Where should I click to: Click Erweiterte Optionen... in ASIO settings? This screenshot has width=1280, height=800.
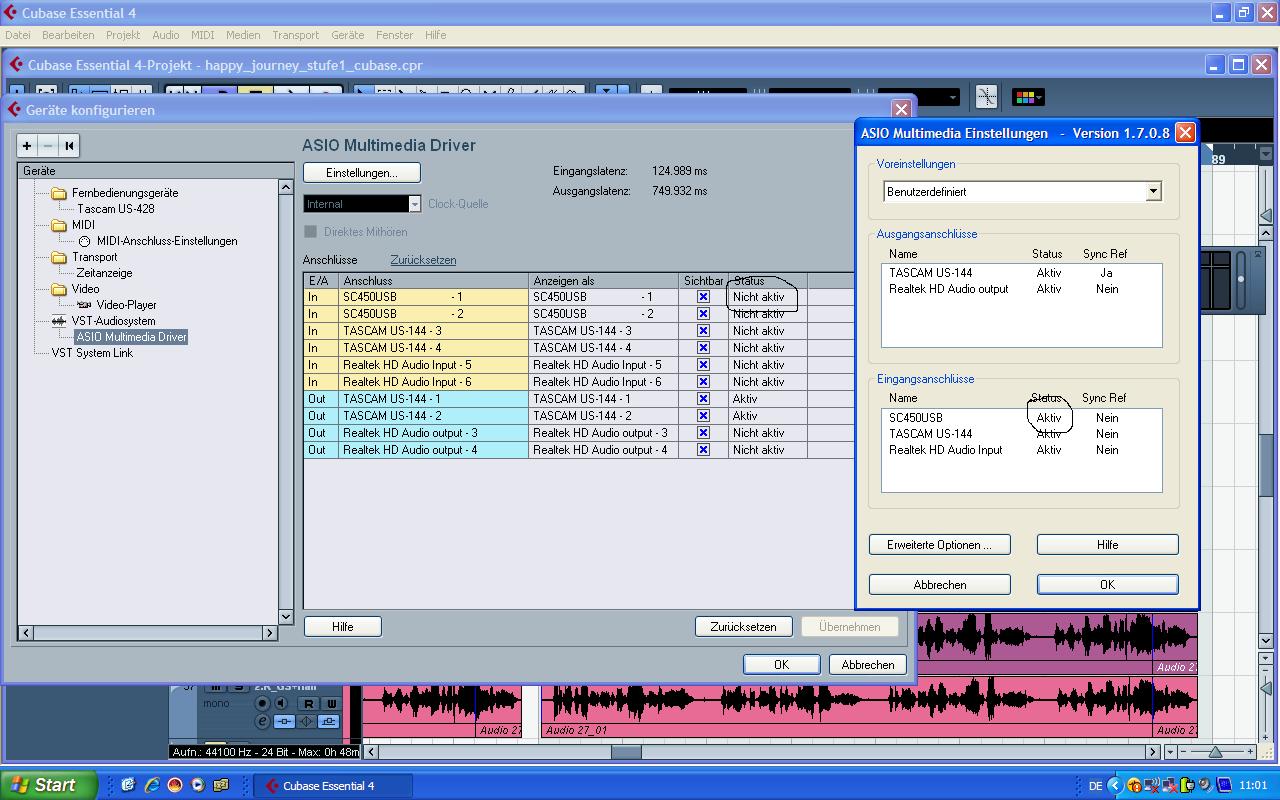click(x=940, y=545)
